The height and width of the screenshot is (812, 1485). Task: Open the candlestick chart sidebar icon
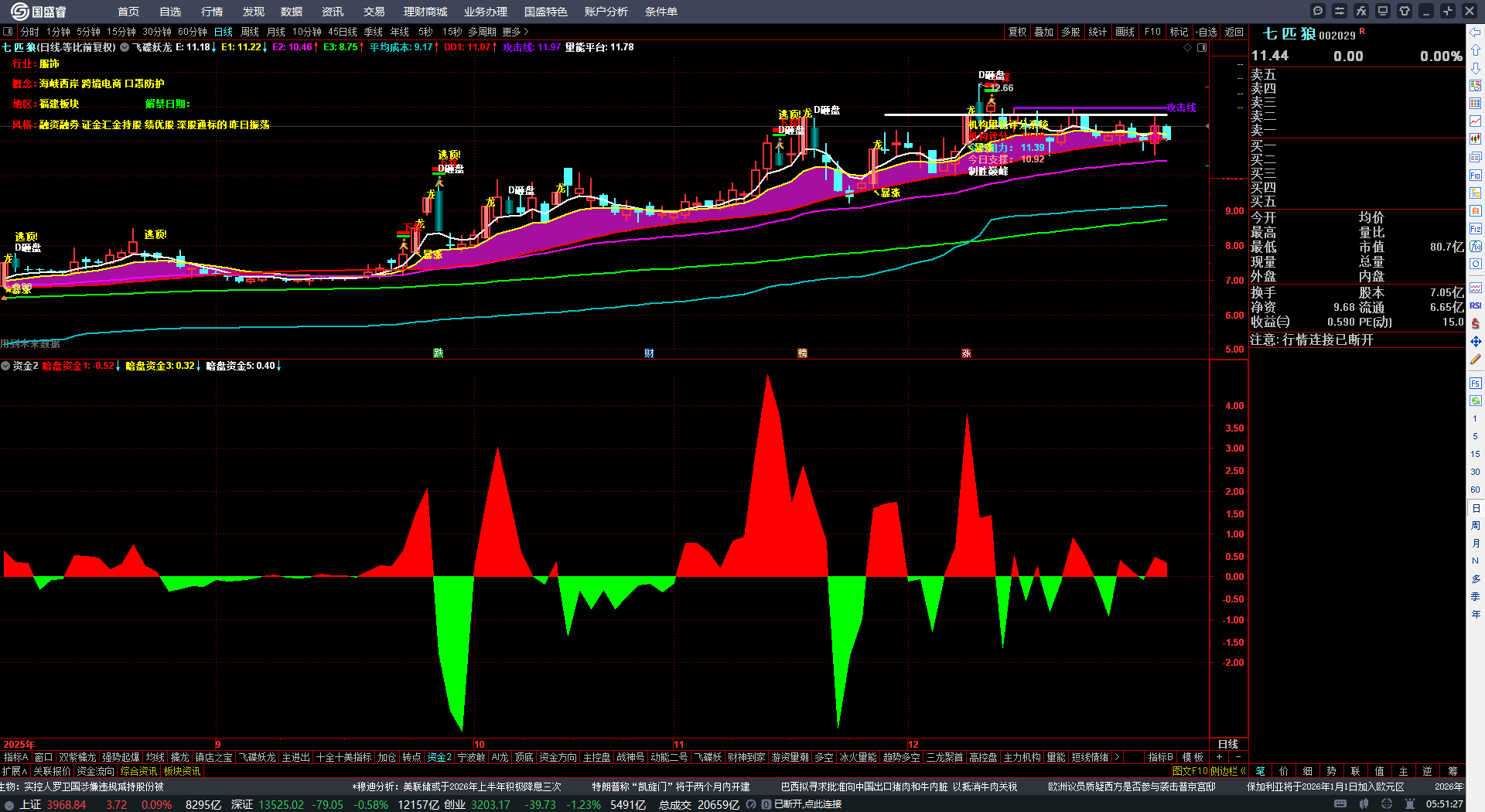point(1476,139)
